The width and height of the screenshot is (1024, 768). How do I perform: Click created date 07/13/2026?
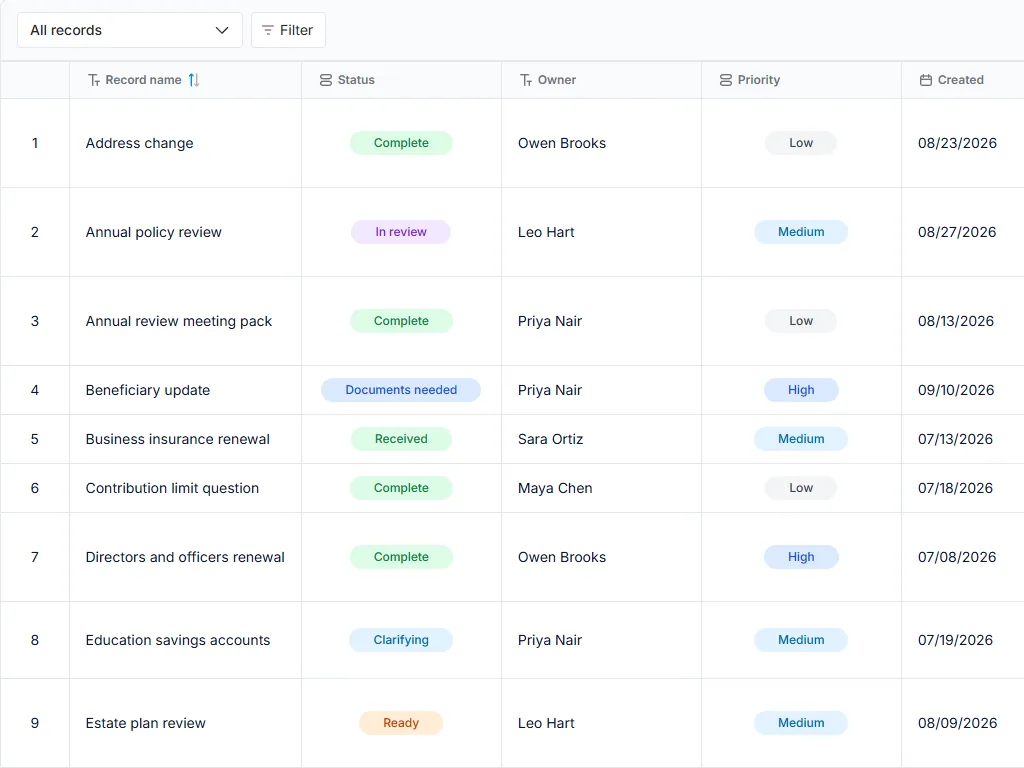[955, 439]
